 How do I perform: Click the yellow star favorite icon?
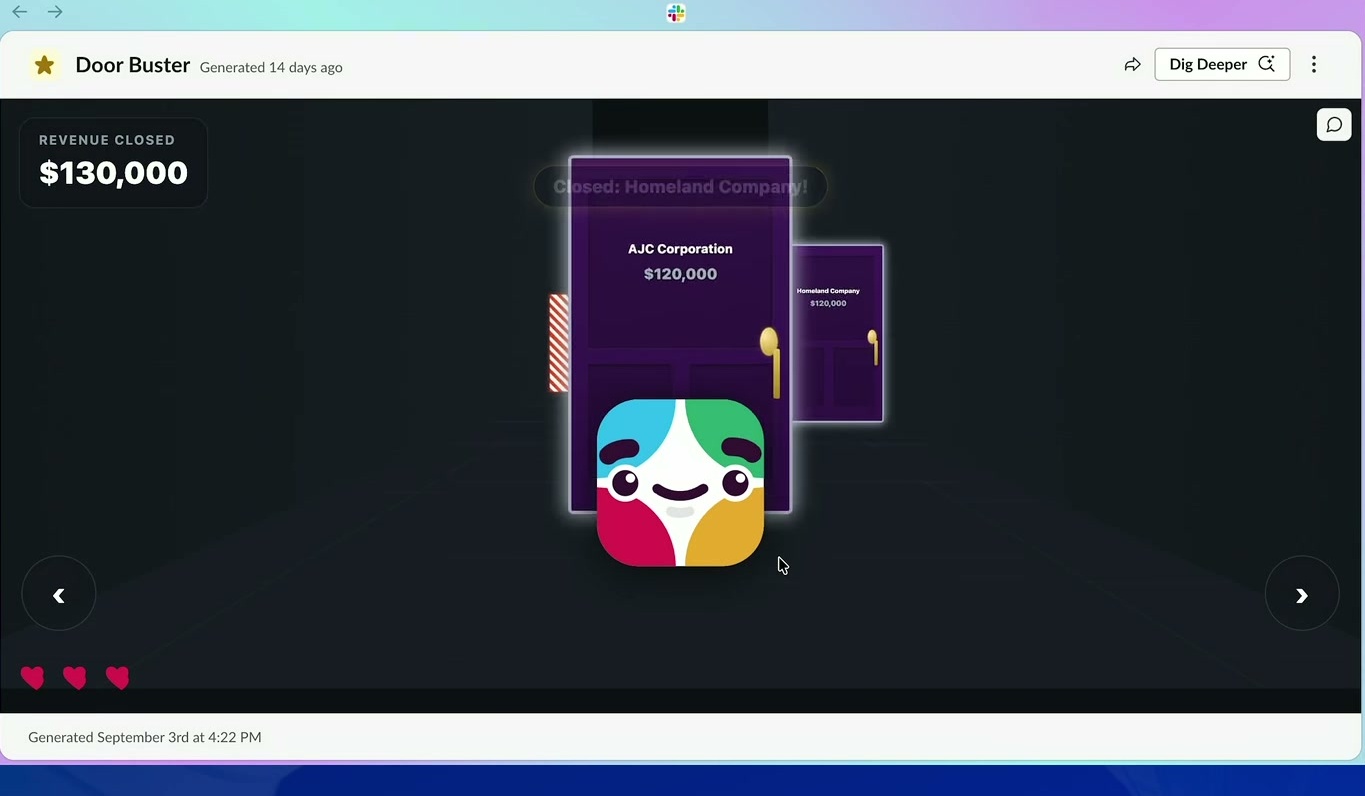44,65
